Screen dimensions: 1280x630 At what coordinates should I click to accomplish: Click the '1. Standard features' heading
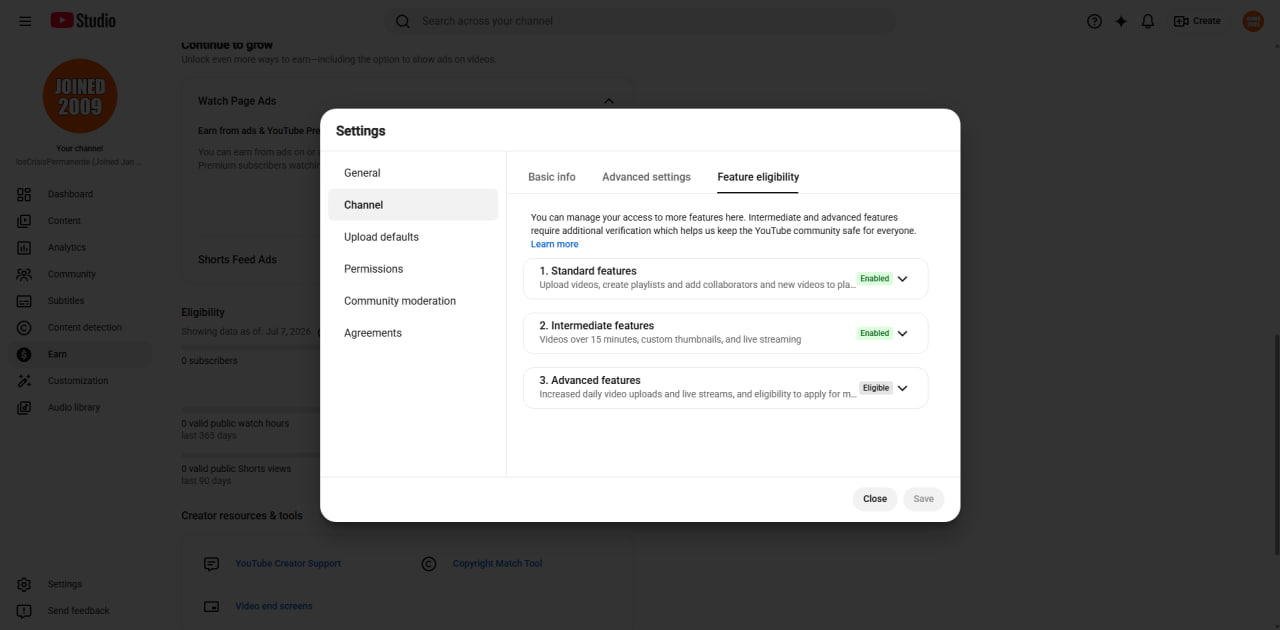point(588,271)
